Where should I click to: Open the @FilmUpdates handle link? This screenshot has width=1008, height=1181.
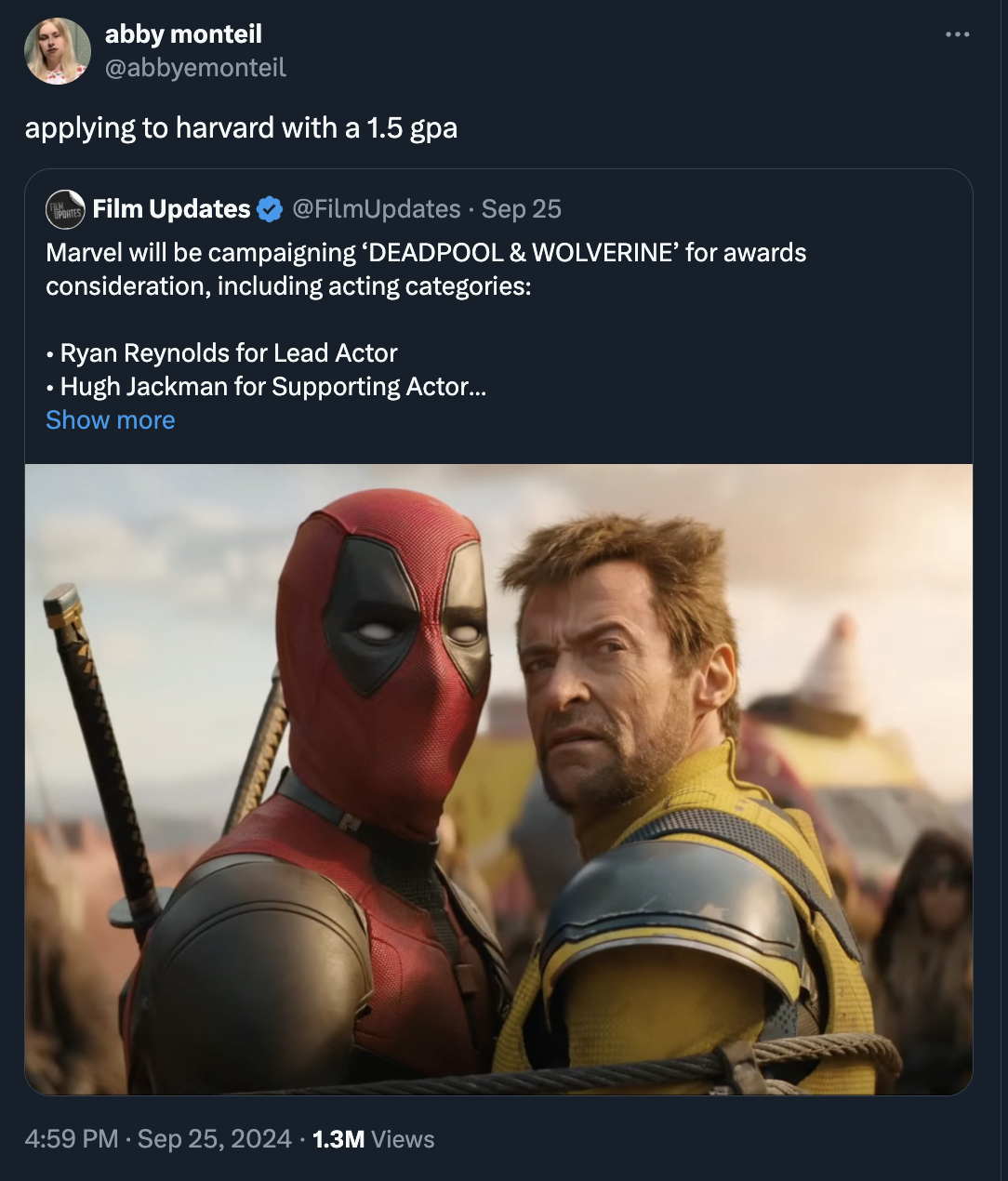(x=377, y=209)
